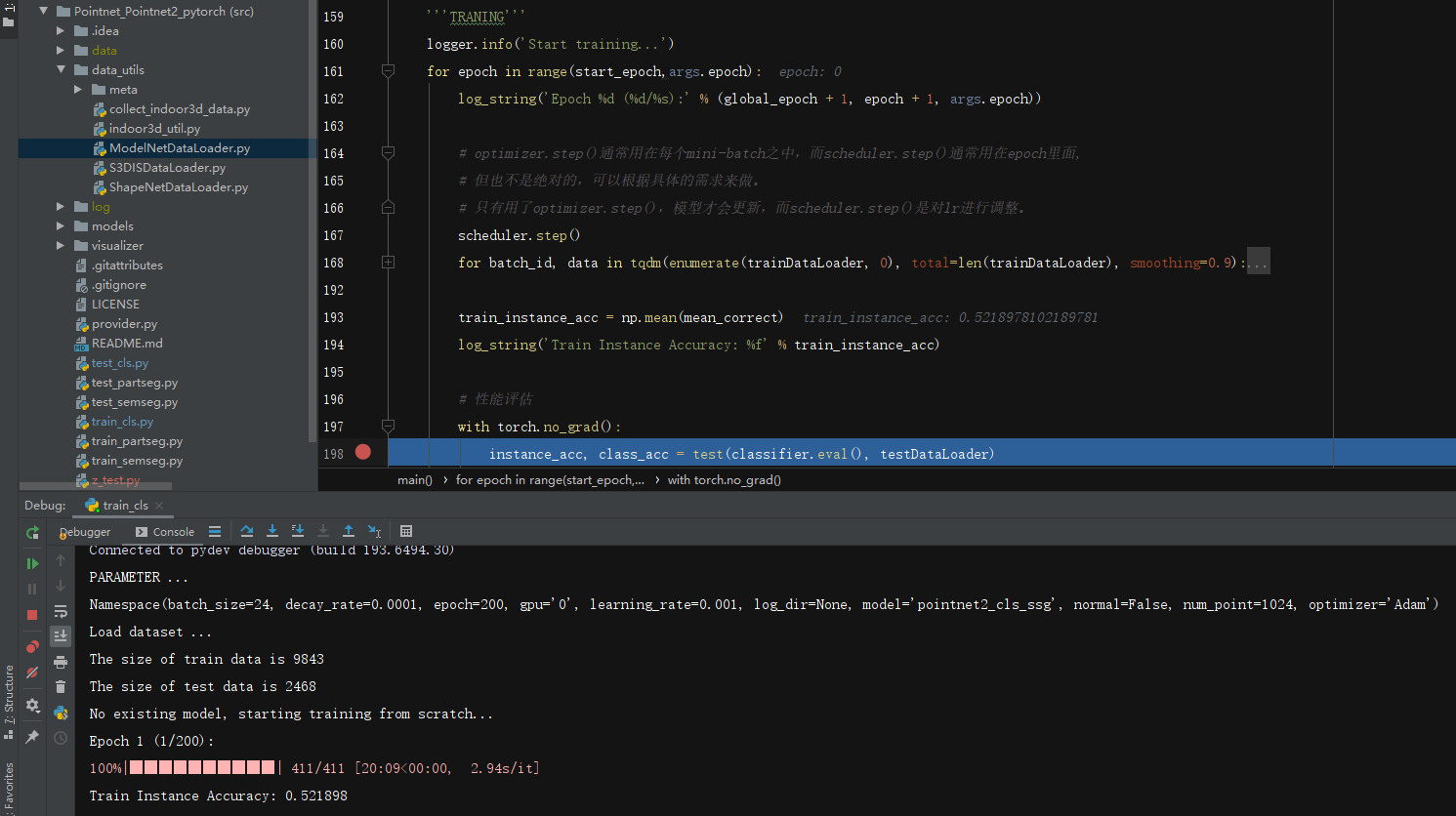Collapse the data_utils folder
The height and width of the screenshot is (816, 1456).
tap(61, 69)
